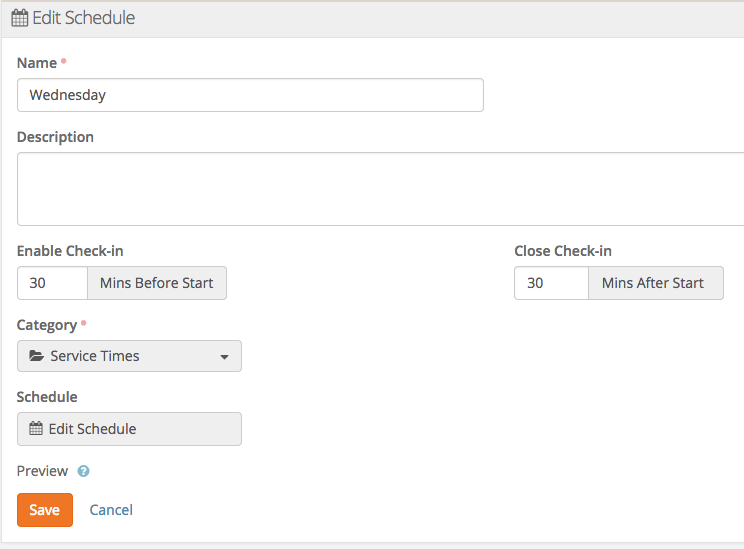Focus the Name field containing Wednesday

[250, 95]
